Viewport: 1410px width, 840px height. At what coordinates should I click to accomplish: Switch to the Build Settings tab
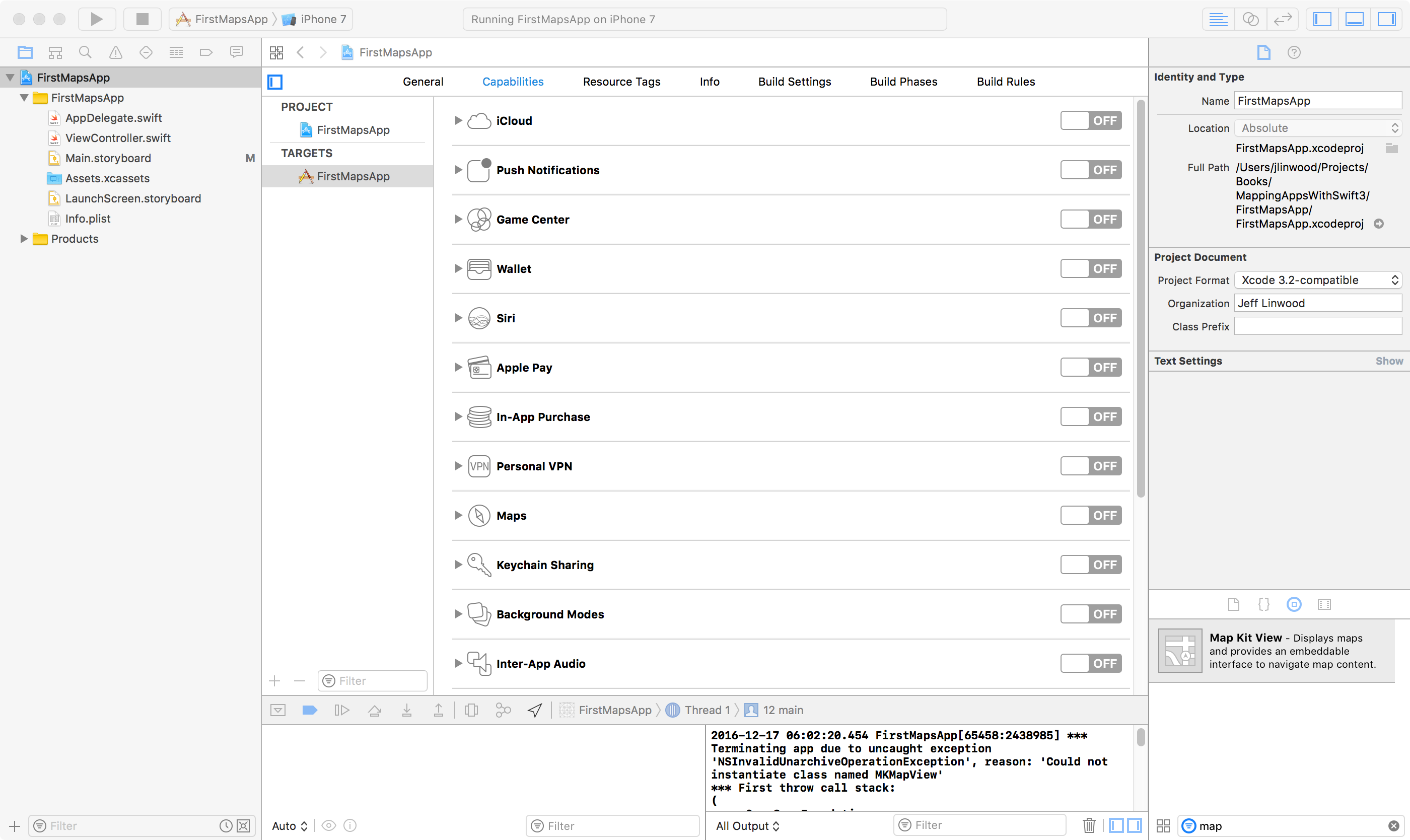tap(794, 82)
